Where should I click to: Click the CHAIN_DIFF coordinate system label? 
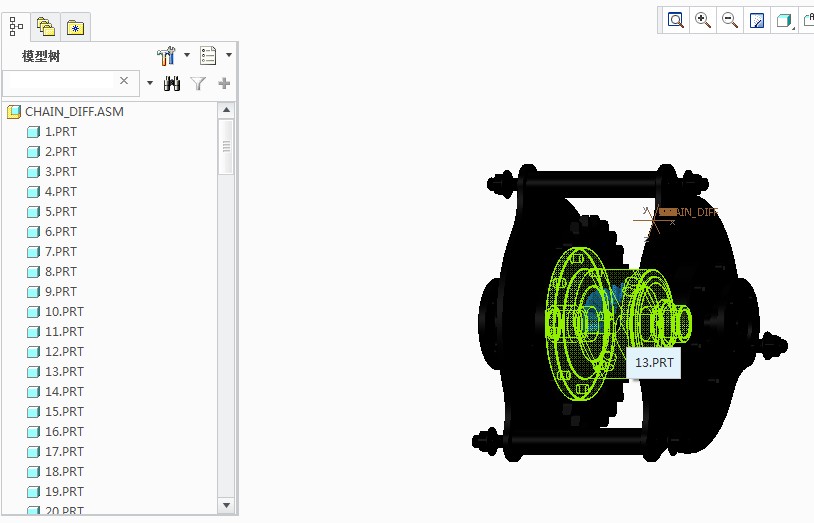click(689, 212)
